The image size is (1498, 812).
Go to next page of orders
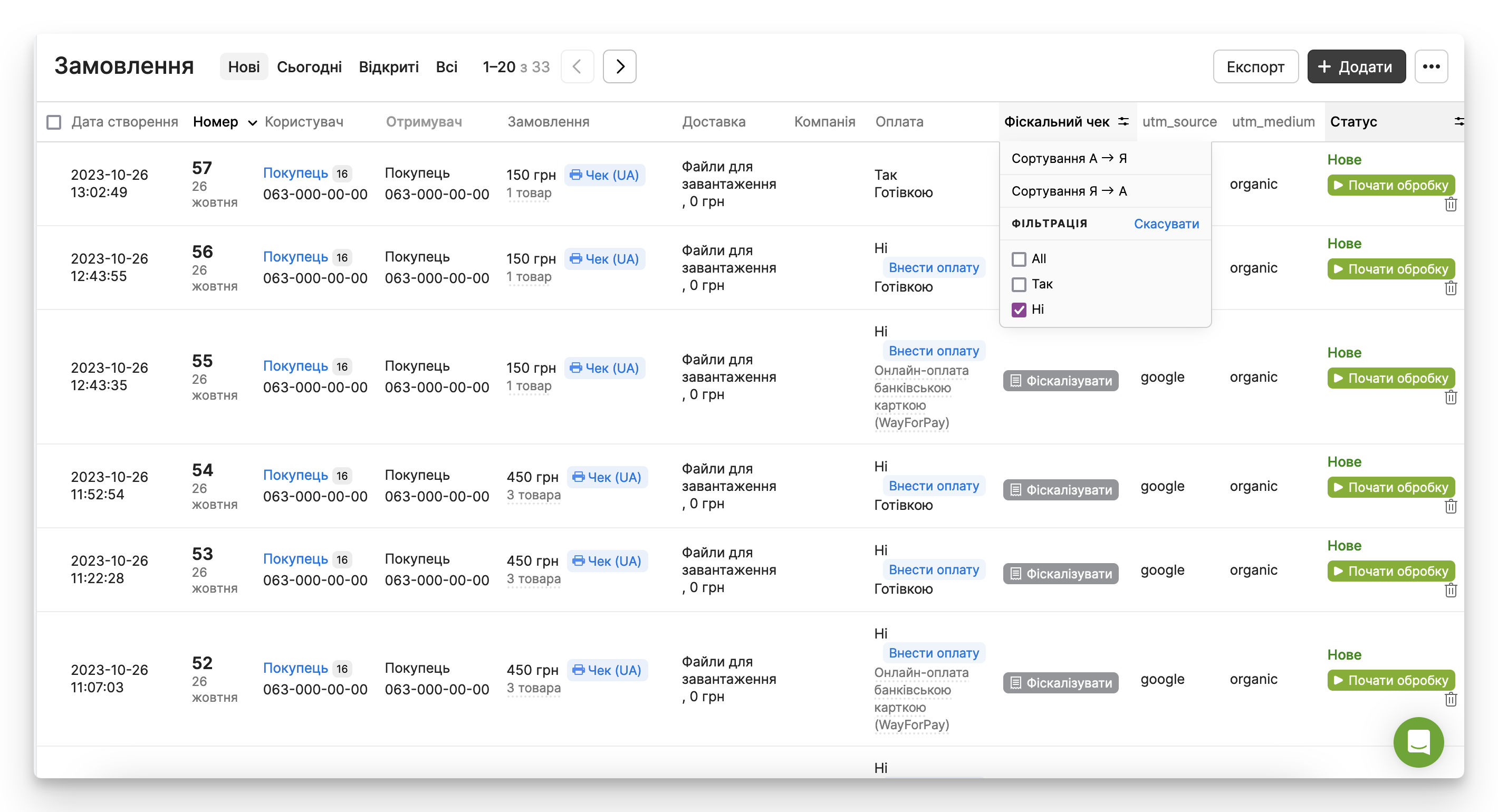tap(619, 67)
